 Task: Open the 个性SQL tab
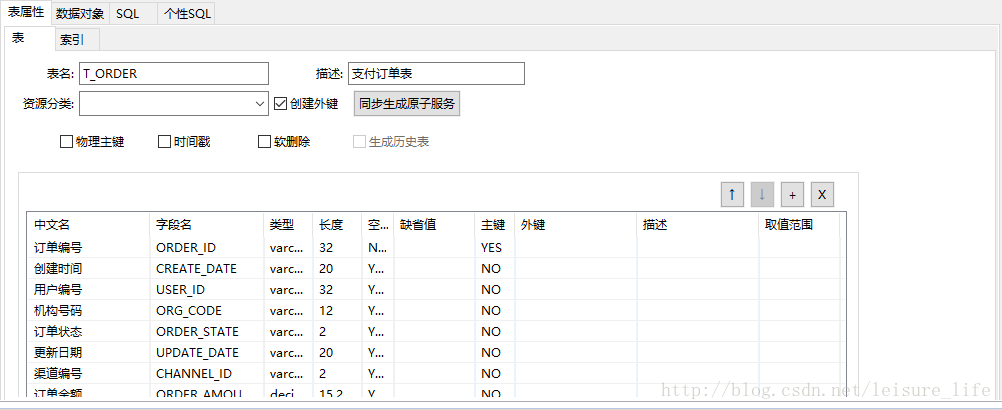pos(186,13)
